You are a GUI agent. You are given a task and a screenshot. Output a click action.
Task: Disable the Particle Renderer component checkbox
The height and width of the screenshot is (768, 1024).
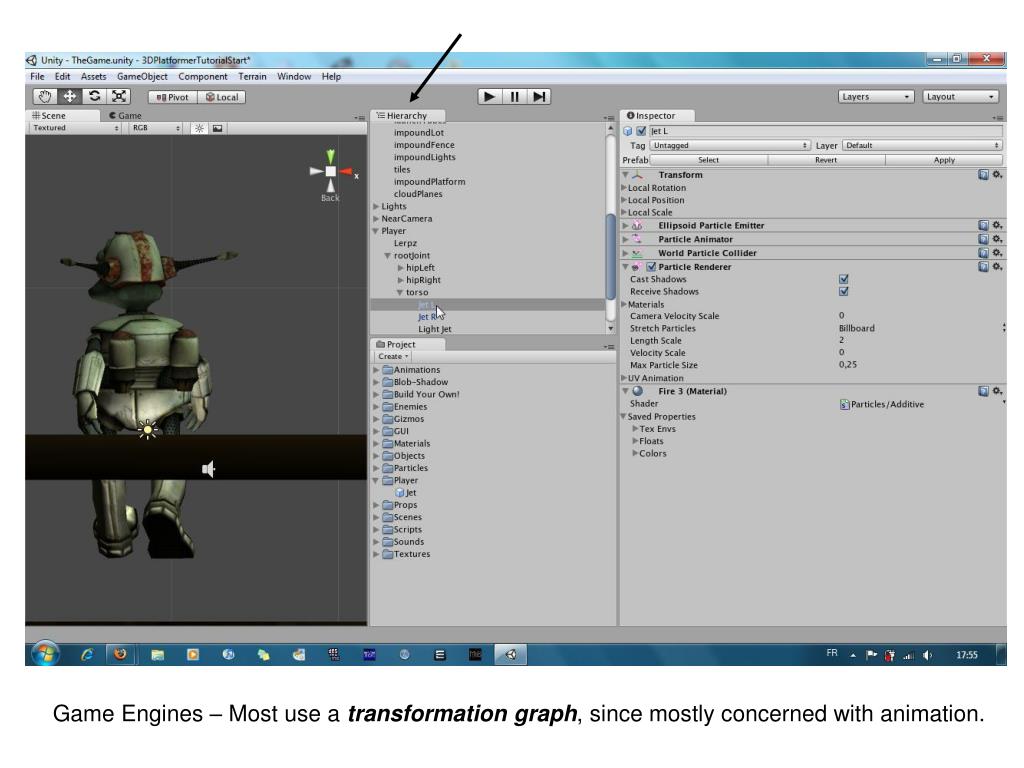pos(651,267)
